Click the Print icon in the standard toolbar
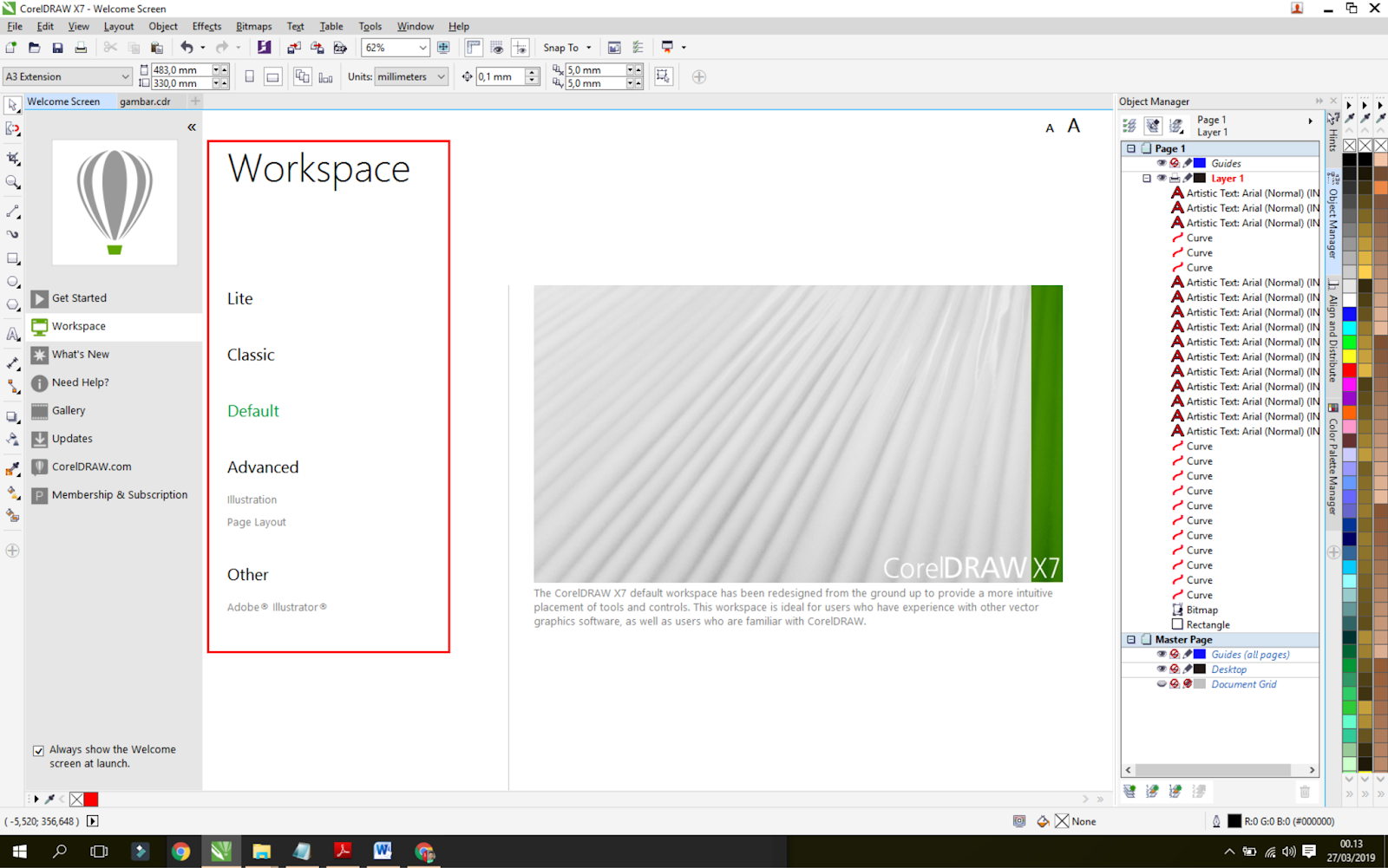Viewport: 1388px width, 868px height. [81, 48]
